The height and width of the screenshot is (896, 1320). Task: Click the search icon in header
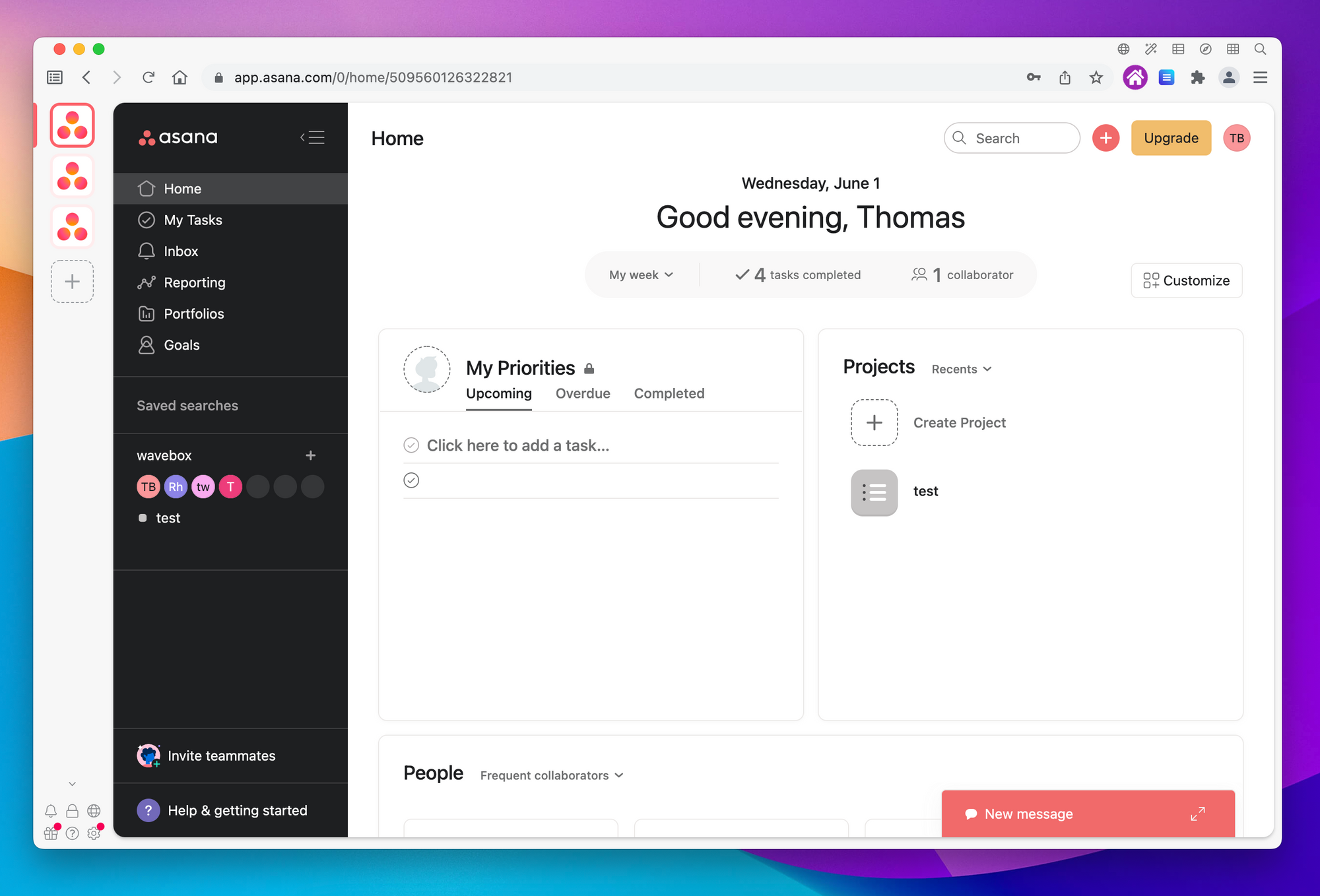pos(960,137)
